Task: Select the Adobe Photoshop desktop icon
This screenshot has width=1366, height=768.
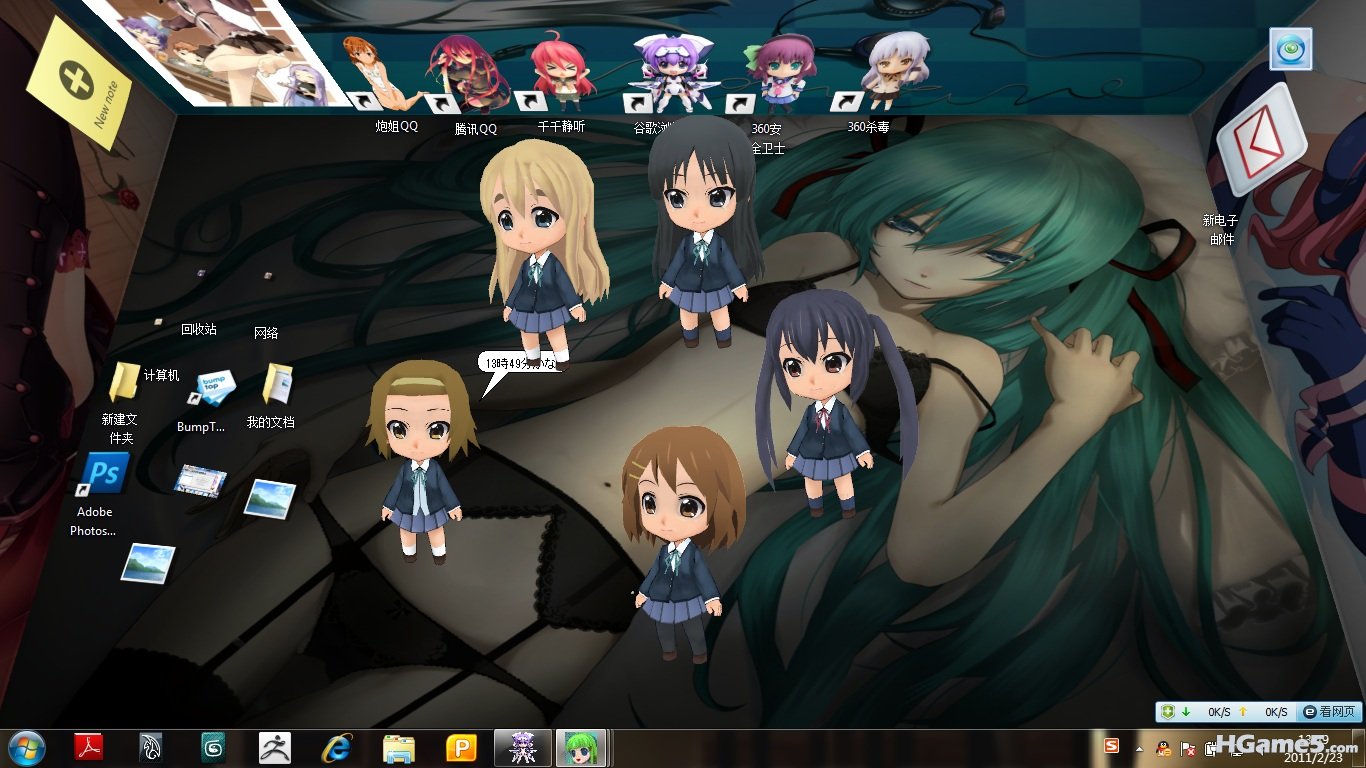Action: tap(105, 473)
